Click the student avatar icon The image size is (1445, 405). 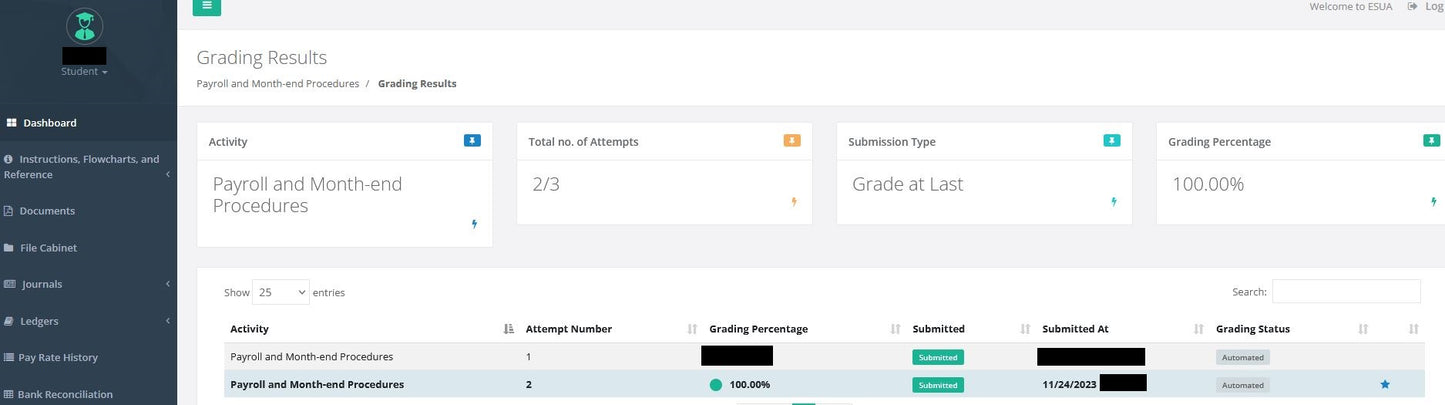point(84,25)
